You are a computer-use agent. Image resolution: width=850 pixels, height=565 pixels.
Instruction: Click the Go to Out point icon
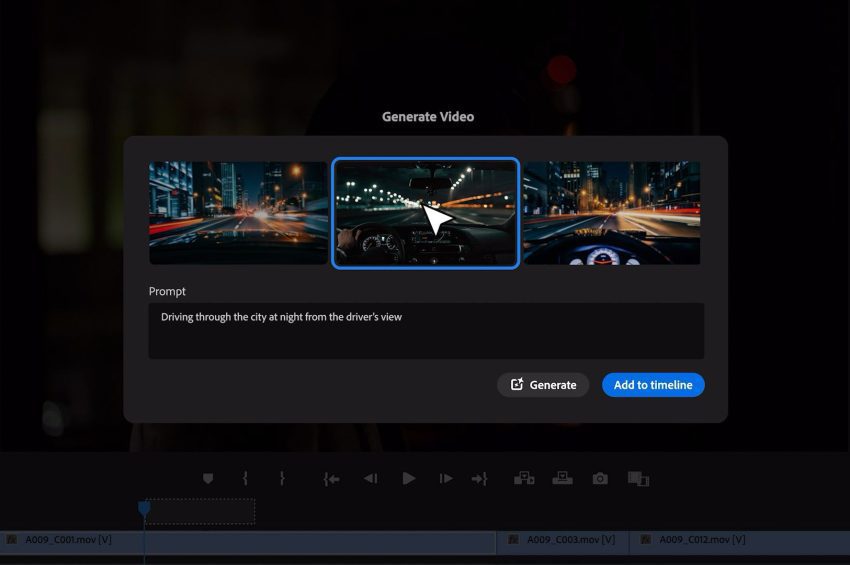point(479,479)
